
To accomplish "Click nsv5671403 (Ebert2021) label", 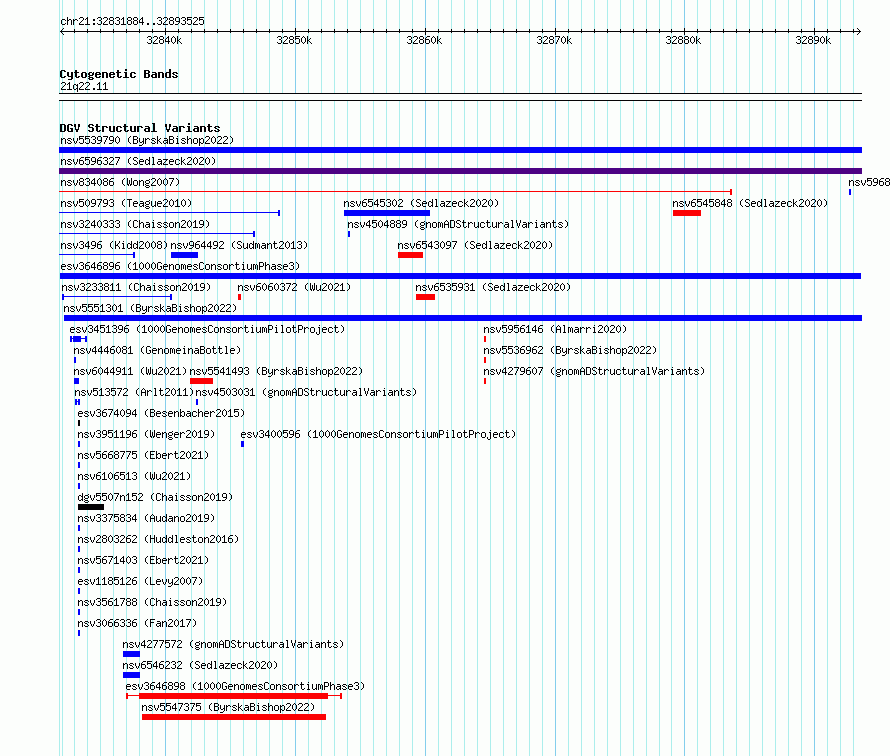I will 143,560.
